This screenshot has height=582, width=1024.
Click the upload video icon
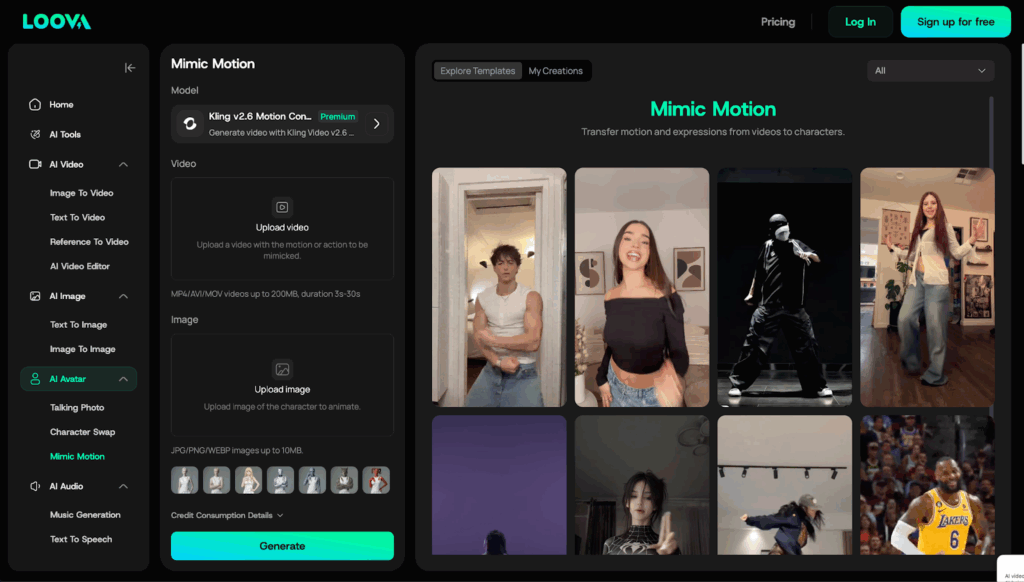[282, 208]
